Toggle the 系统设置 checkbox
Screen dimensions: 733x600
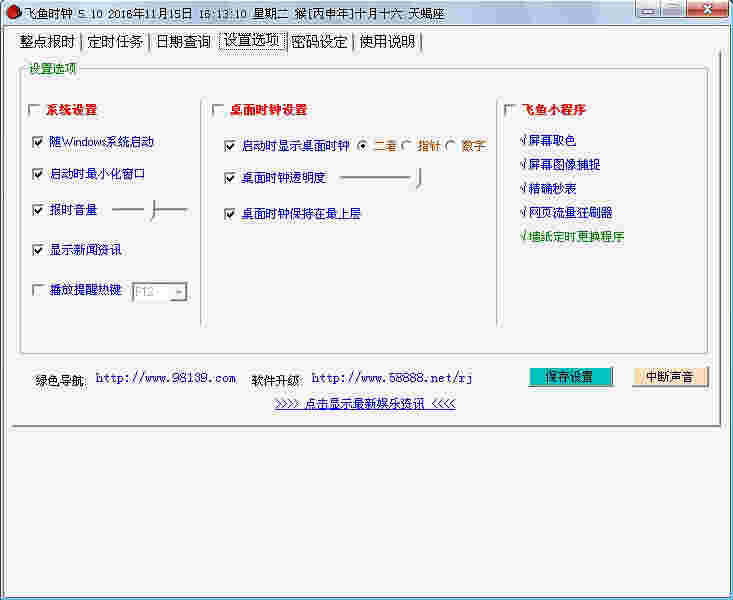coord(34,110)
